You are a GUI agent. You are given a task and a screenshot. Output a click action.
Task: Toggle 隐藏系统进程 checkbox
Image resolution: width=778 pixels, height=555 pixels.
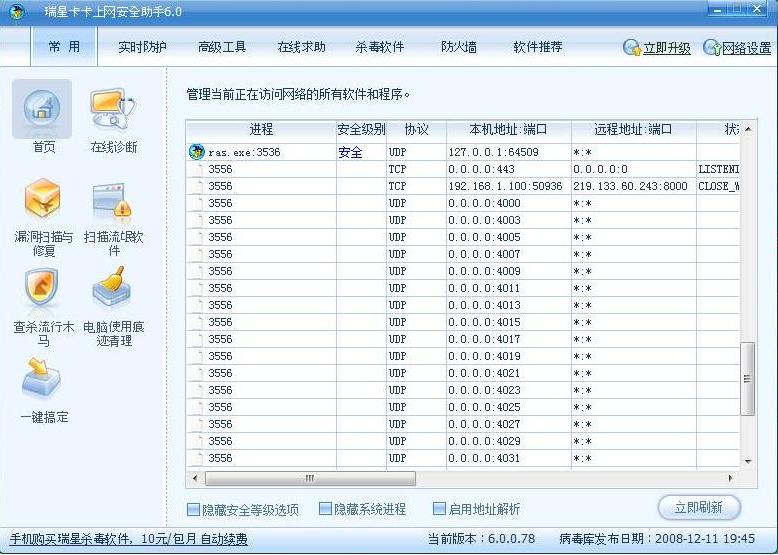point(325,508)
